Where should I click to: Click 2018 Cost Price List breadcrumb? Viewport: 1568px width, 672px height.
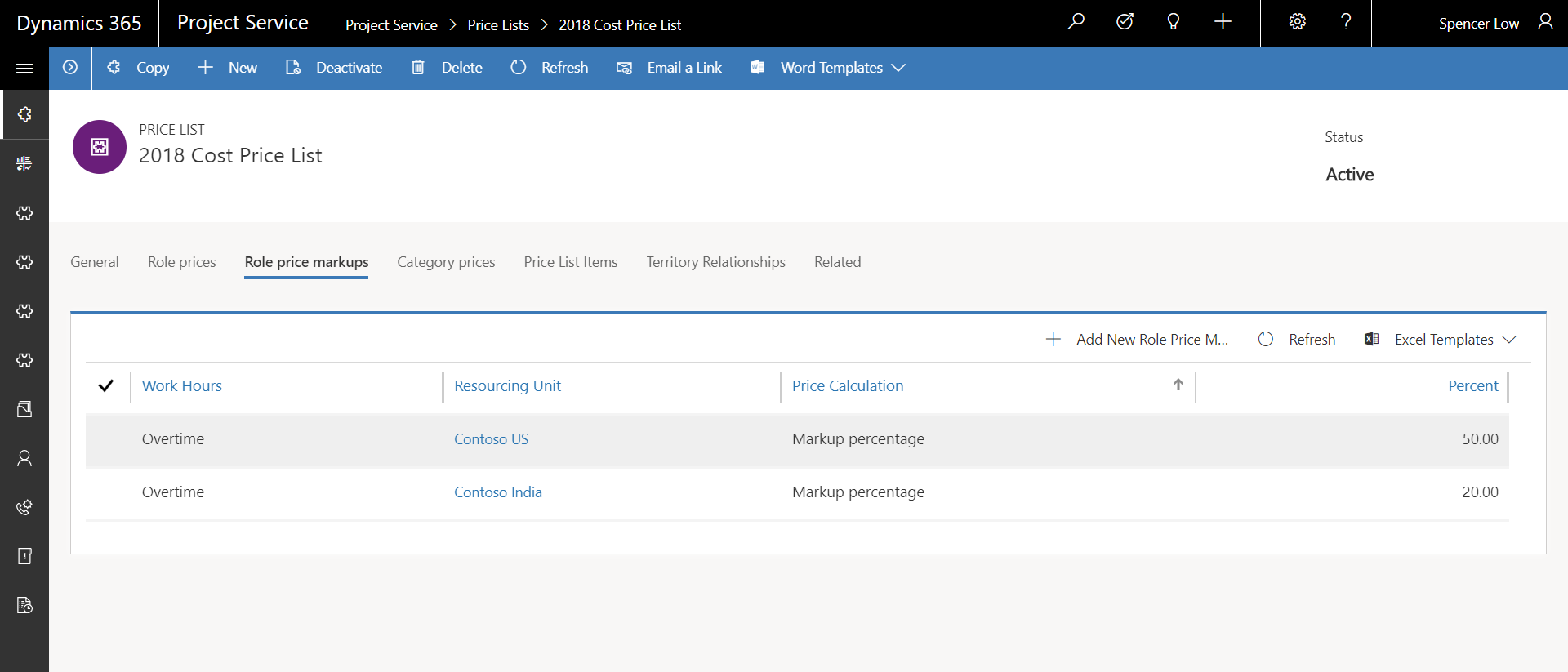point(620,24)
